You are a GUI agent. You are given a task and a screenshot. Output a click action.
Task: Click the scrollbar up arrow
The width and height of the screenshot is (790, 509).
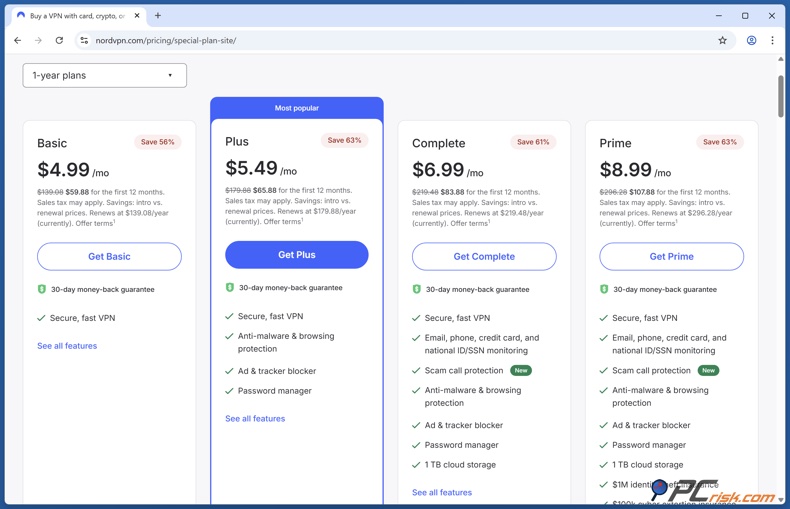[x=780, y=59]
